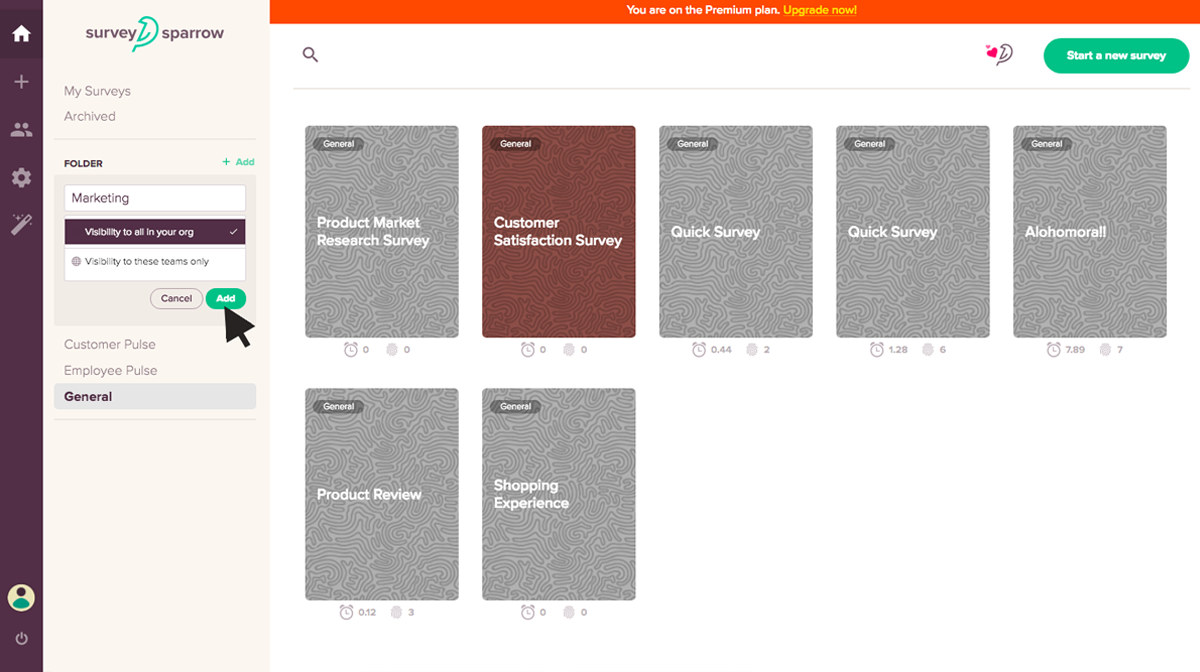This screenshot has width=1200, height=672.
Task: Click the logout power icon
Action: (x=21, y=638)
